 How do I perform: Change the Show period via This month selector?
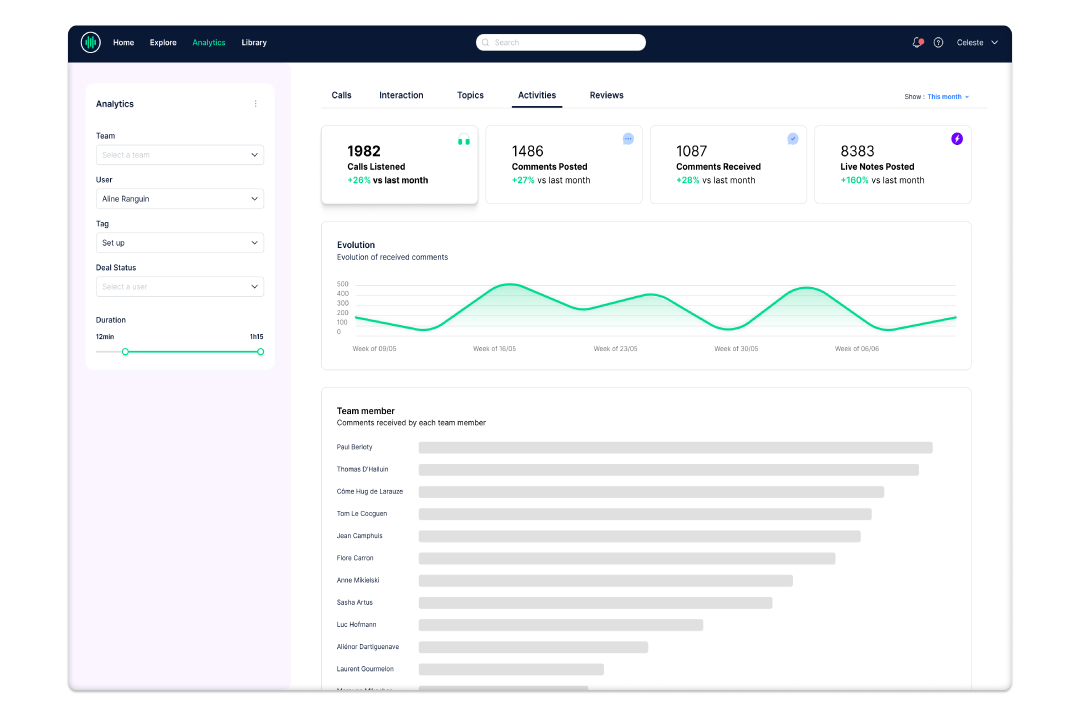(944, 96)
